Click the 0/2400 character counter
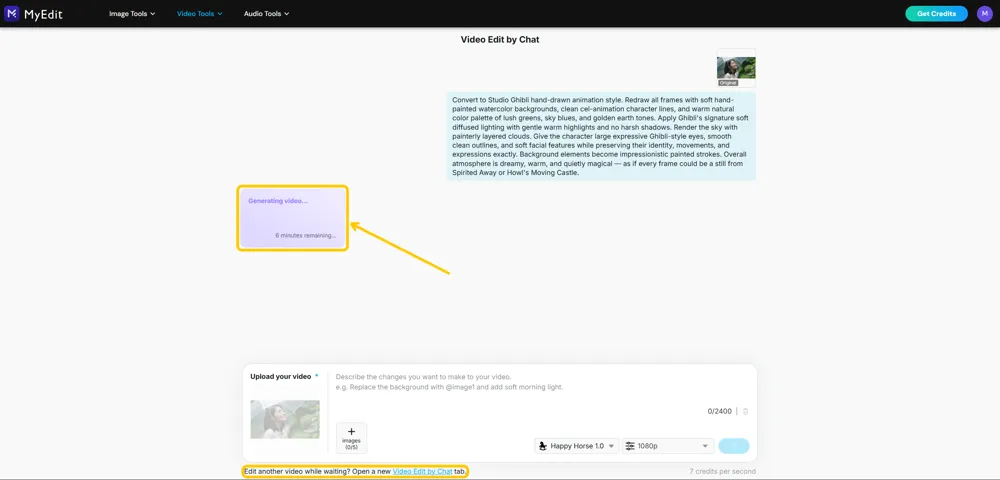Image resolution: width=1000 pixels, height=480 pixels. pos(719,411)
